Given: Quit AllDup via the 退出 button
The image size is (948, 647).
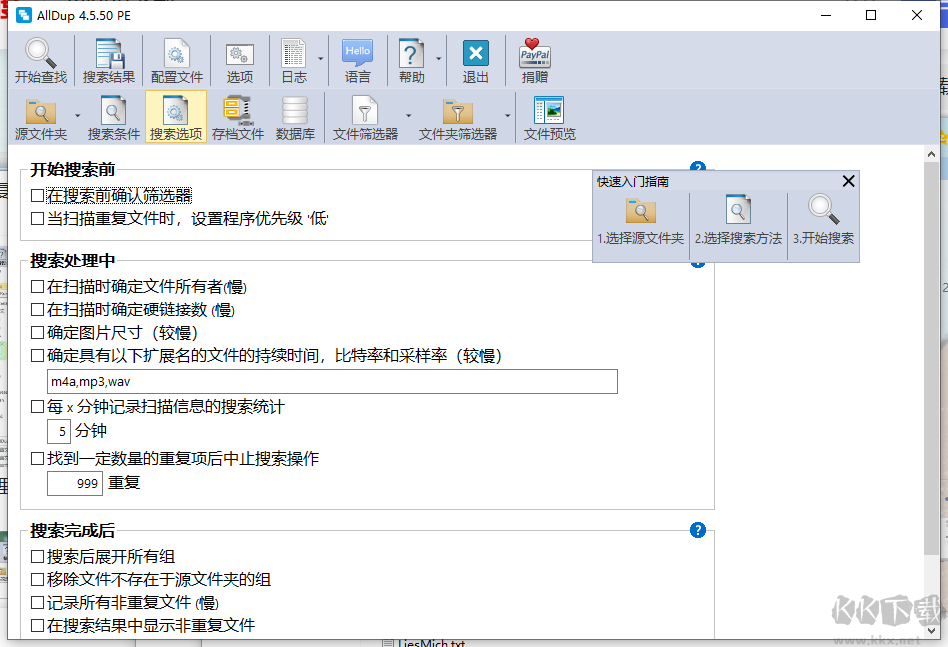Looking at the screenshot, I should [x=475, y=60].
